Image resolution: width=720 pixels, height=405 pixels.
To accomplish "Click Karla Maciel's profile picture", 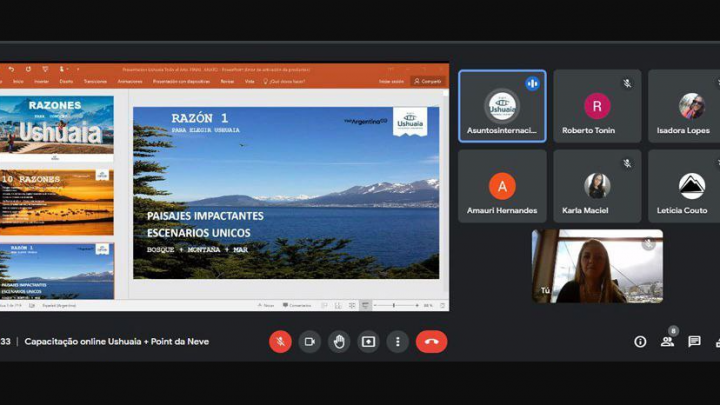I will coord(597,186).
